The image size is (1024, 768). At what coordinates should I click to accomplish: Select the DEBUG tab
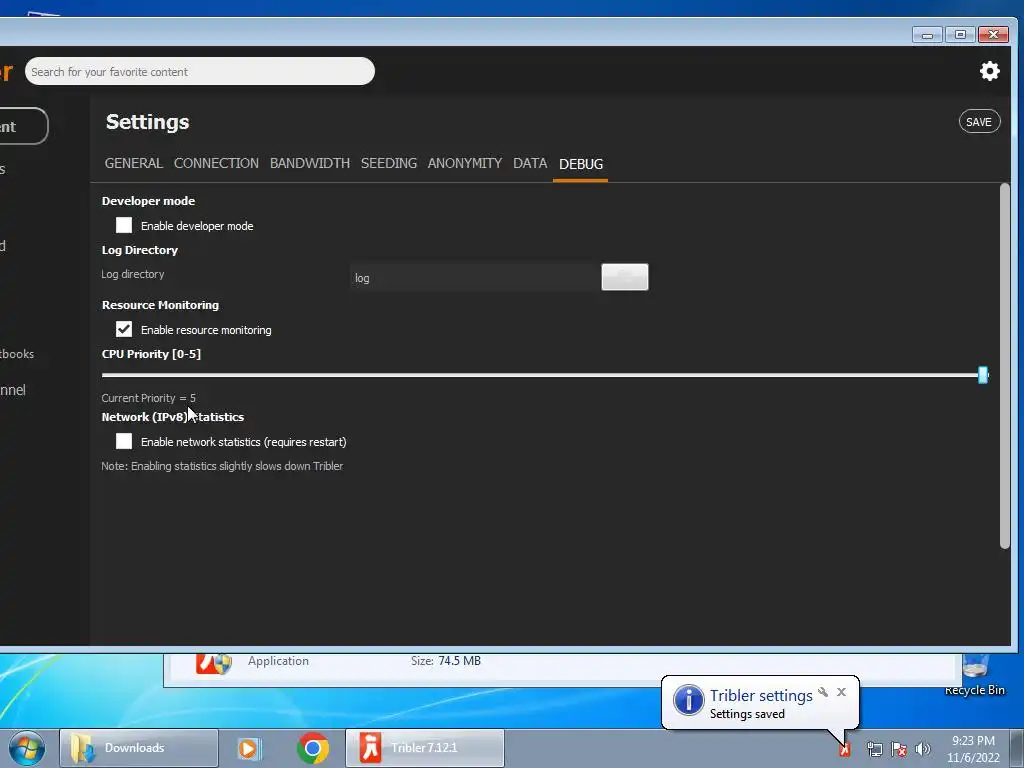[581, 164]
